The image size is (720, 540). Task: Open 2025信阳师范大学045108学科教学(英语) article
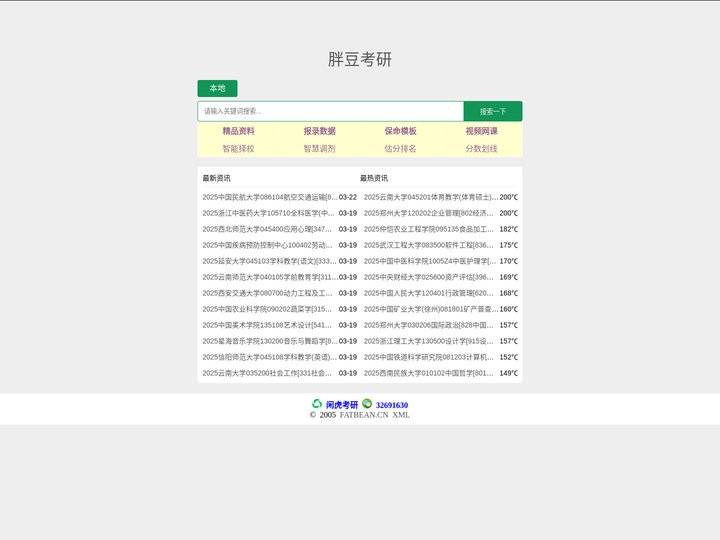(x=270, y=357)
